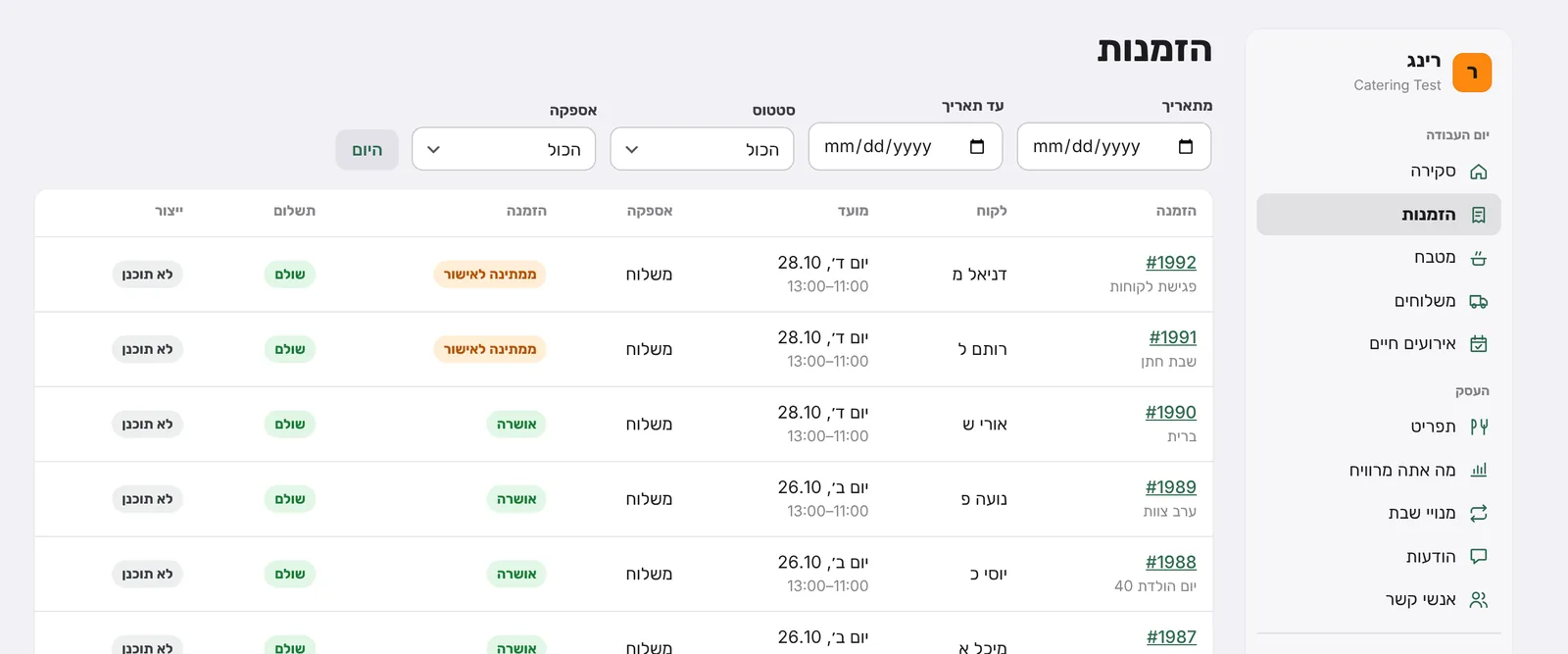
Task: Click אושרה status badge for order #1990
Action: pyautogui.click(x=516, y=425)
